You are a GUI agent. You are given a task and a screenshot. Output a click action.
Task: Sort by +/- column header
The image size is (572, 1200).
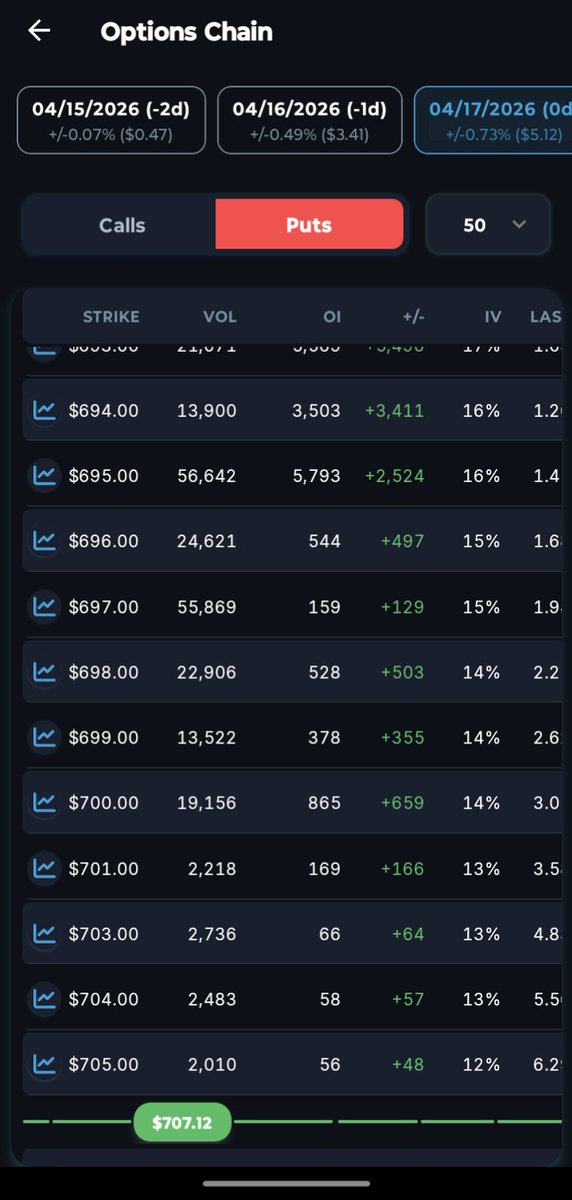point(414,317)
